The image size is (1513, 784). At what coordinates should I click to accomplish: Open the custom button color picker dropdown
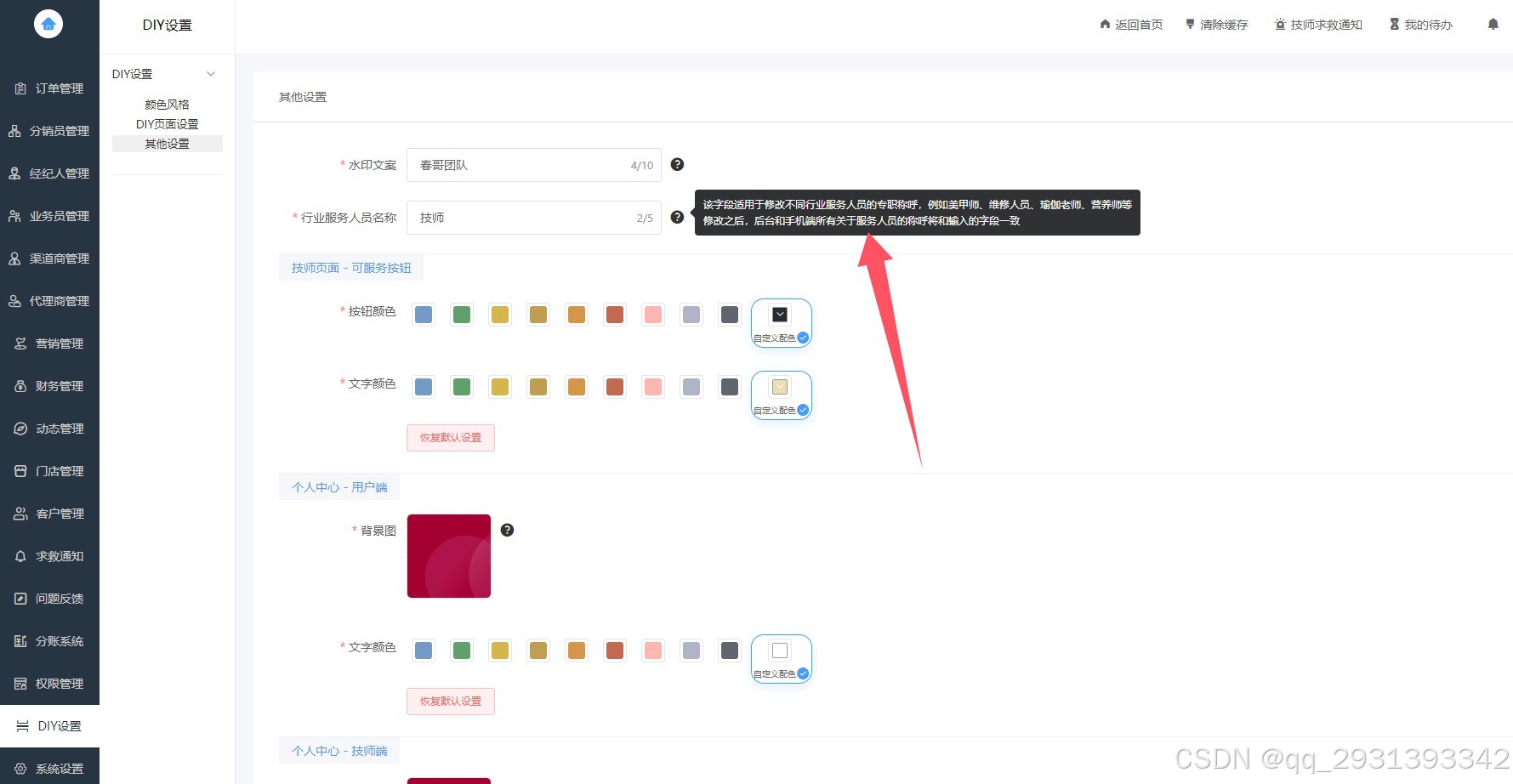(780, 315)
